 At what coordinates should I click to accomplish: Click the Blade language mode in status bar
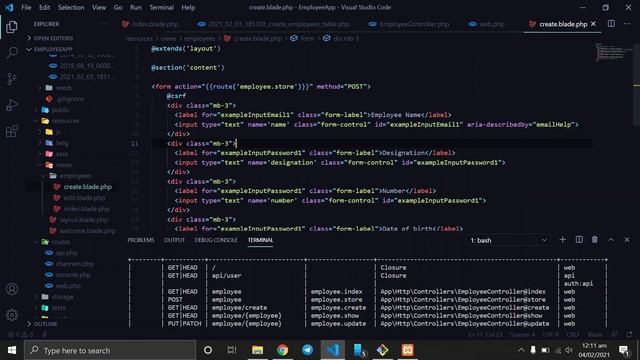(595, 334)
